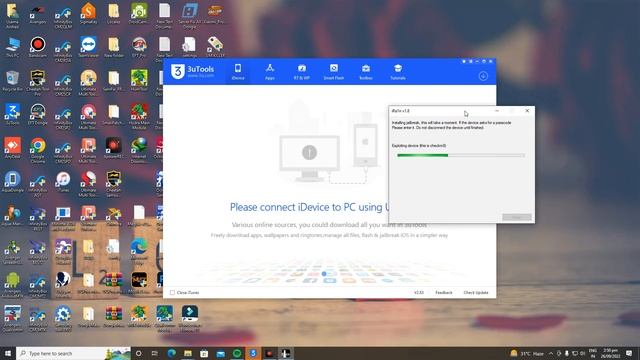This screenshot has height=360, width=640.
Task: Open the Toolbox tab in 3uTools
Action: tap(366, 72)
